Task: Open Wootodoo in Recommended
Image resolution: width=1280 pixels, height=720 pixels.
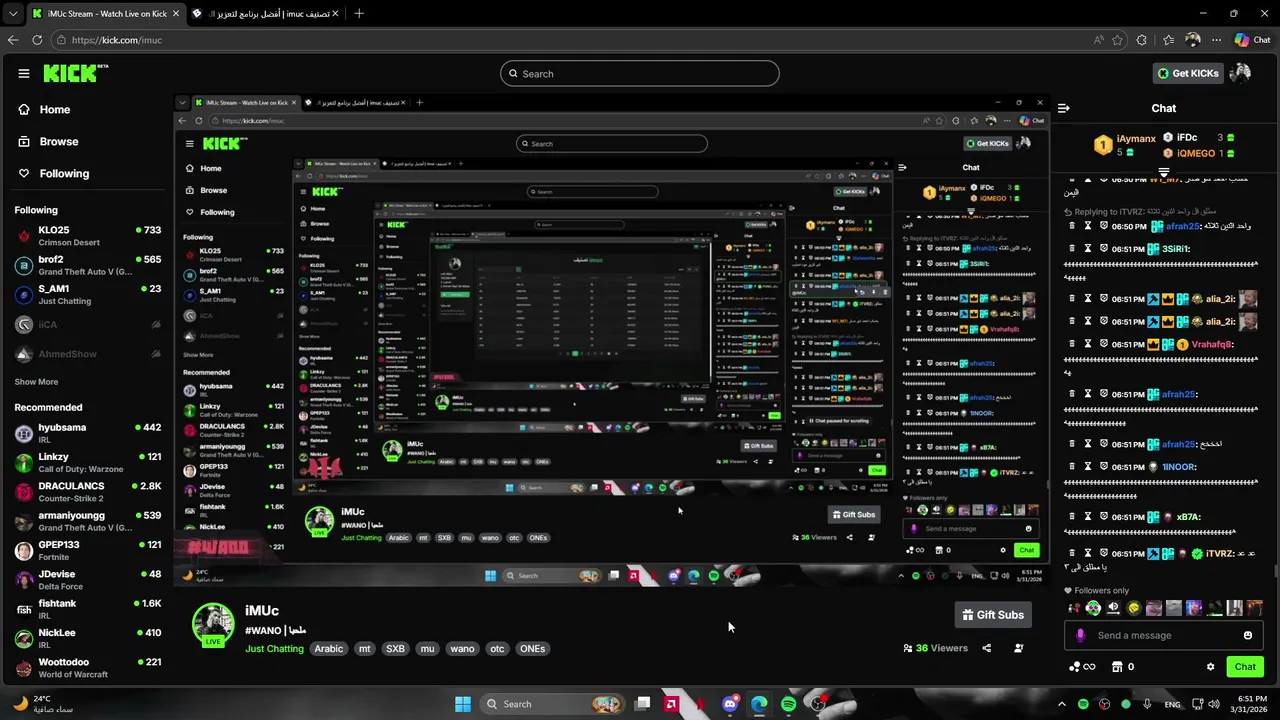Action: point(87,668)
